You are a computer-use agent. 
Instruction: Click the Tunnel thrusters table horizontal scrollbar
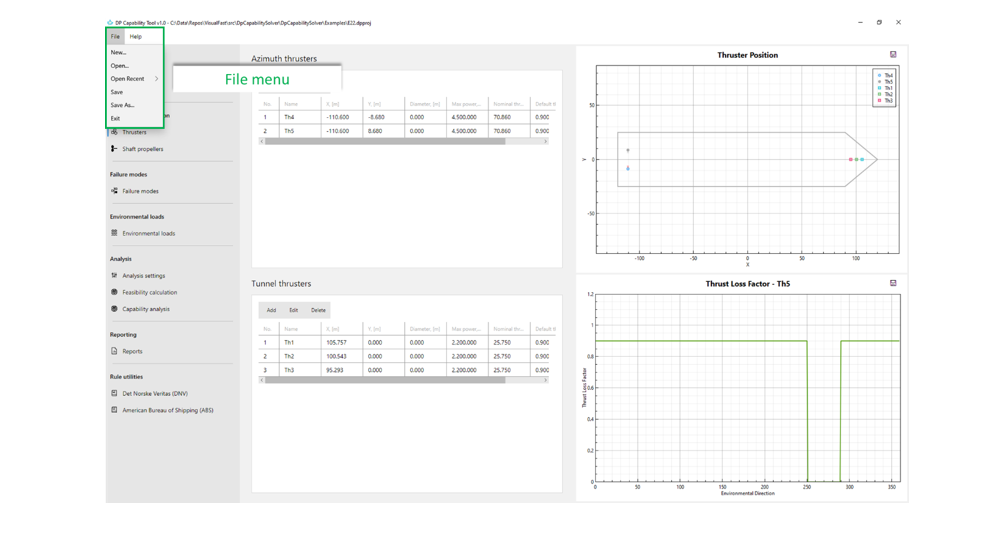tap(385, 380)
